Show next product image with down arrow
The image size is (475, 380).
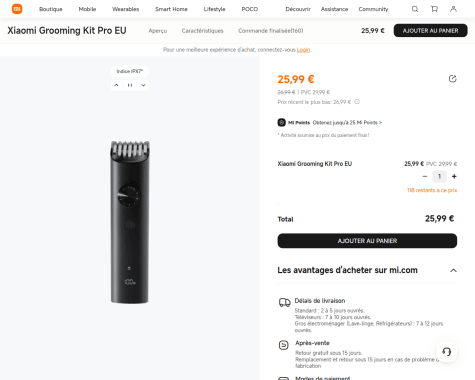point(143,85)
